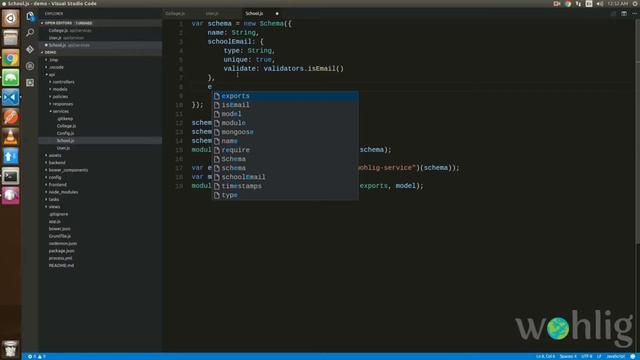Expand the frontend folder
640x360 pixels.
pos(100,184)
